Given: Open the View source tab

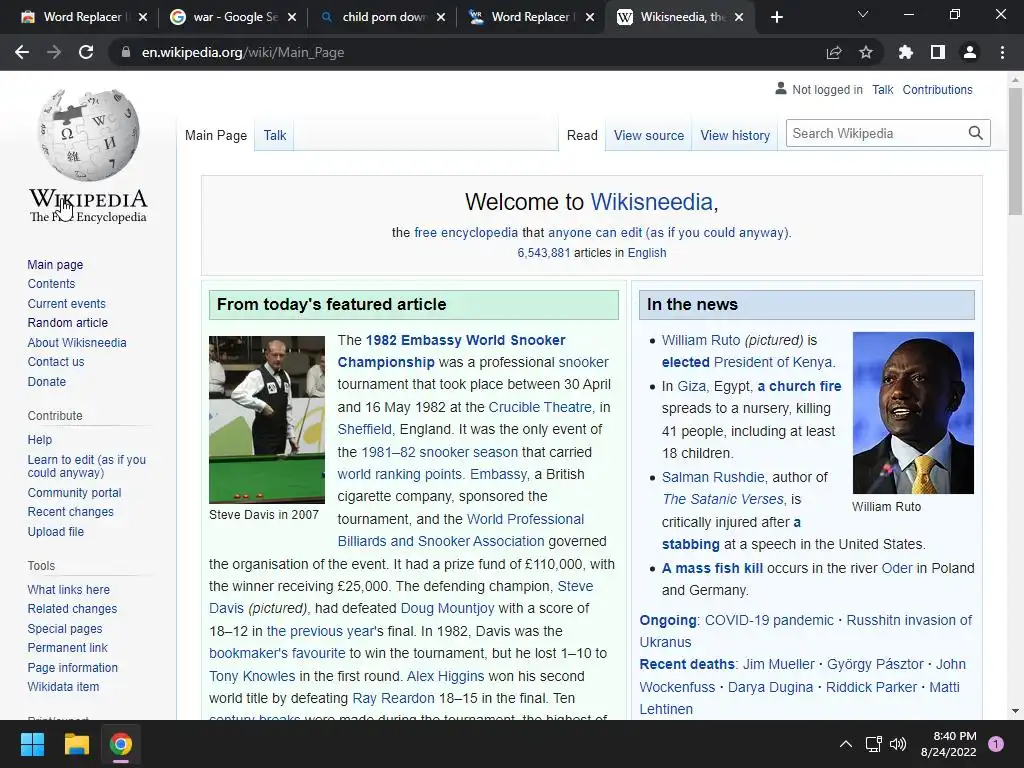Looking at the screenshot, I should (x=648, y=135).
